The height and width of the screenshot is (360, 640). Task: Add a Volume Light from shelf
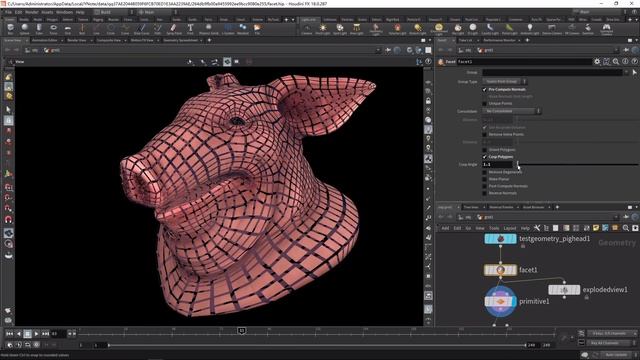tap(397, 29)
